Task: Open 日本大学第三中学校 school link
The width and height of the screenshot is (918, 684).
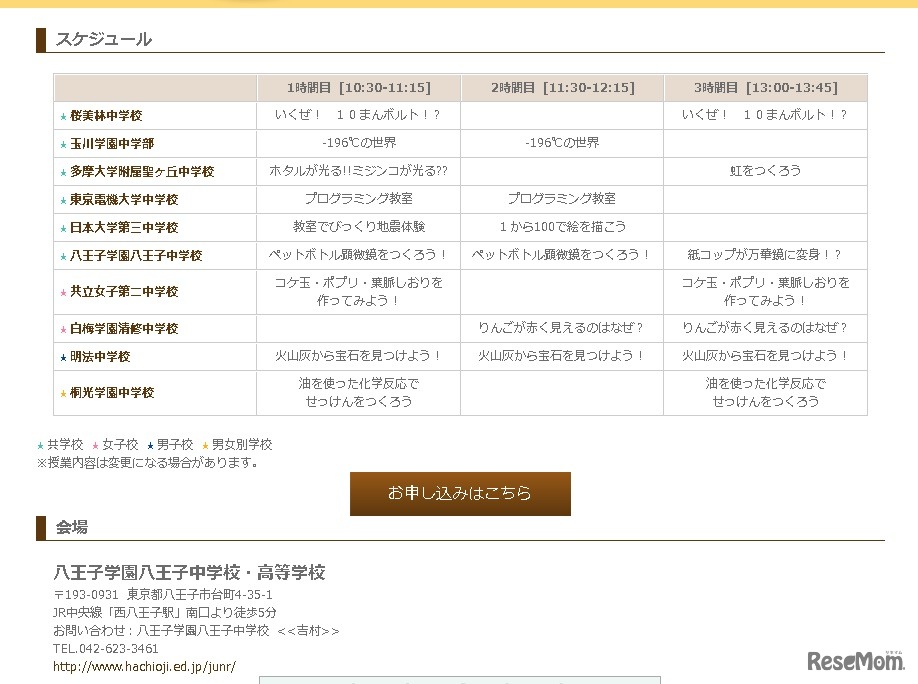Action: coord(124,228)
